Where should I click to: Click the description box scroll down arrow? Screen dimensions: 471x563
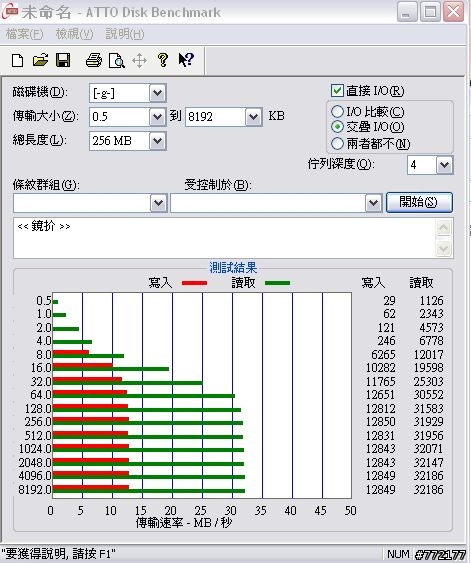click(x=444, y=248)
